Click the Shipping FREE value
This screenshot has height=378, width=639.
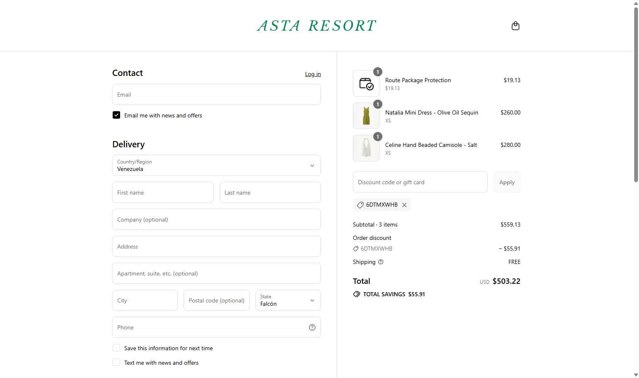click(514, 262)
